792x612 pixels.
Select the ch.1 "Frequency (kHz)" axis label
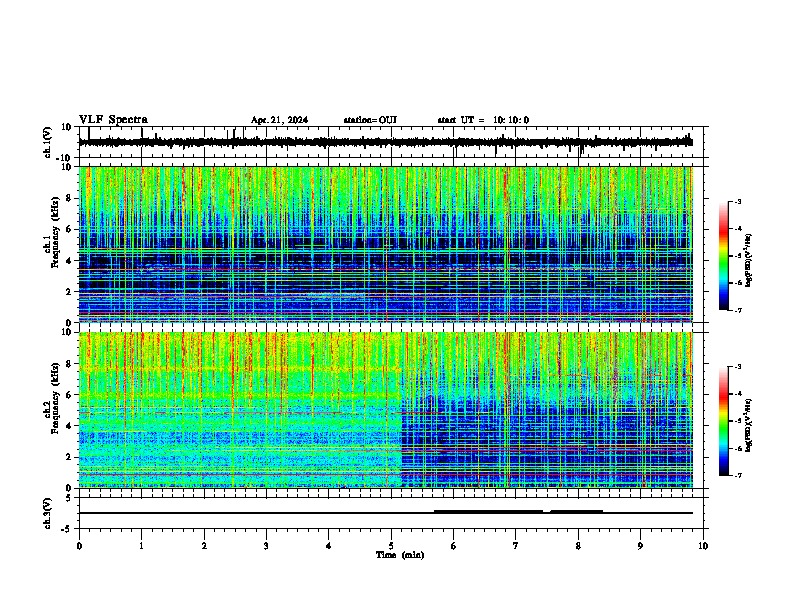[55, 232]
